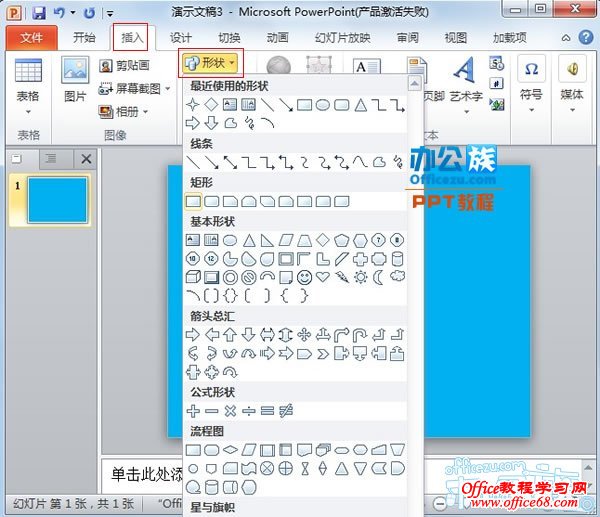Switch to the 开始 tab

click(x=84, y=38)
